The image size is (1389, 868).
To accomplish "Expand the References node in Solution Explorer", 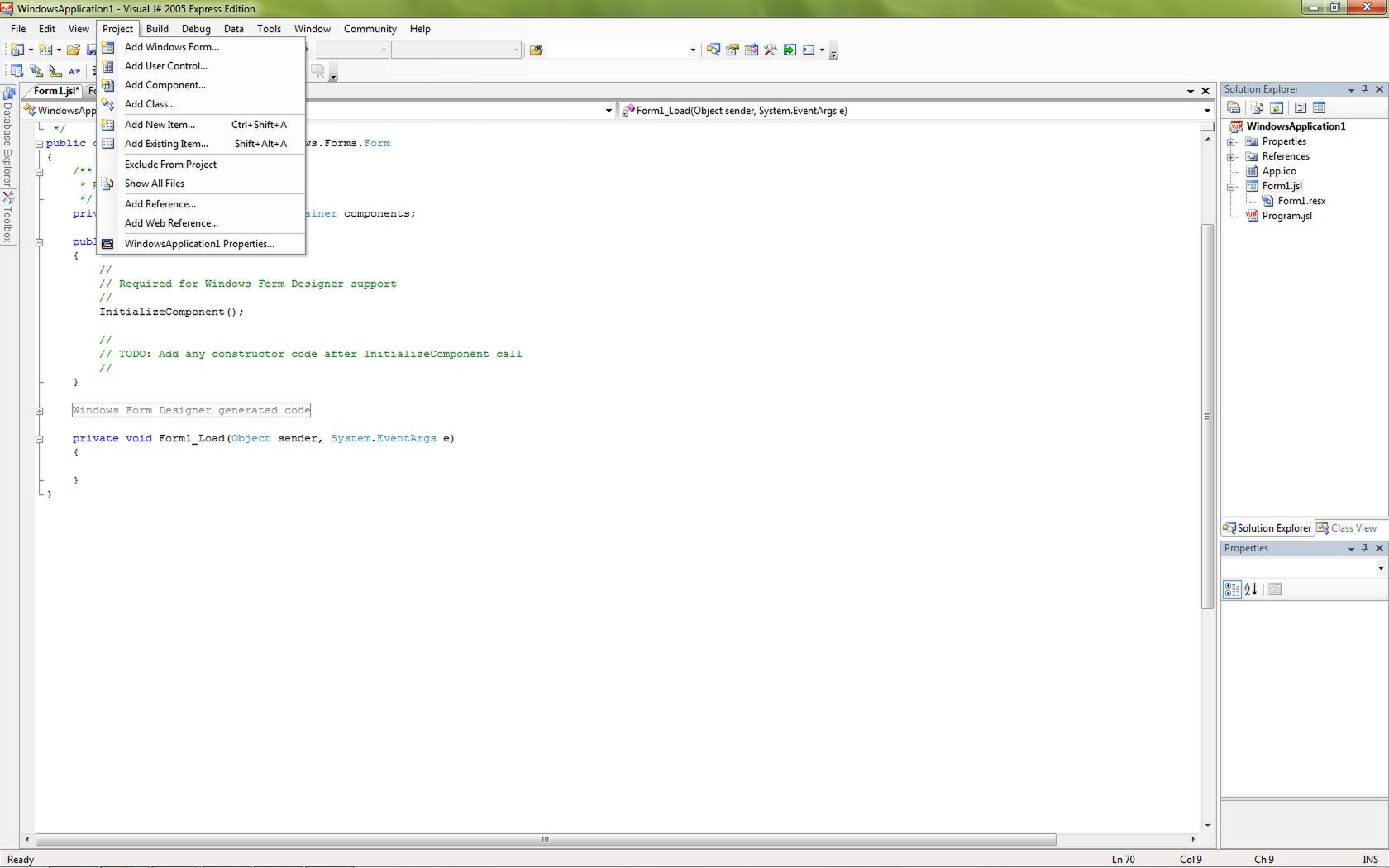I will [x=1231, y=157].
